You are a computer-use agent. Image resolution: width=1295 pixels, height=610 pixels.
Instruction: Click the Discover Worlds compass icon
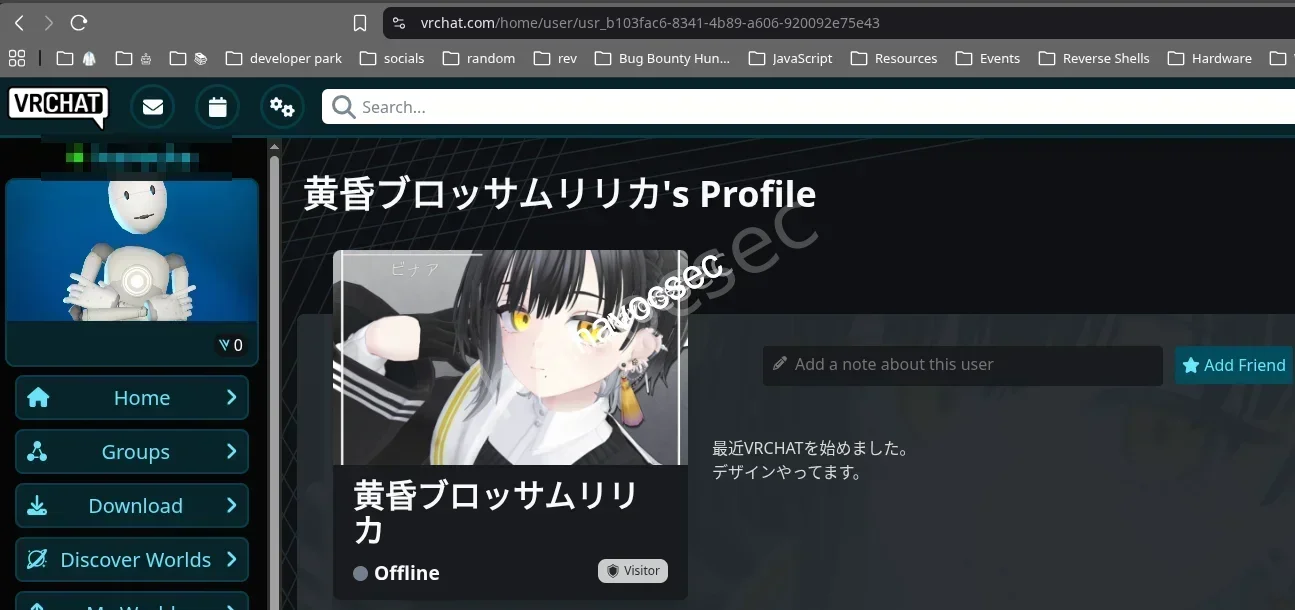(x=38, y=559)
